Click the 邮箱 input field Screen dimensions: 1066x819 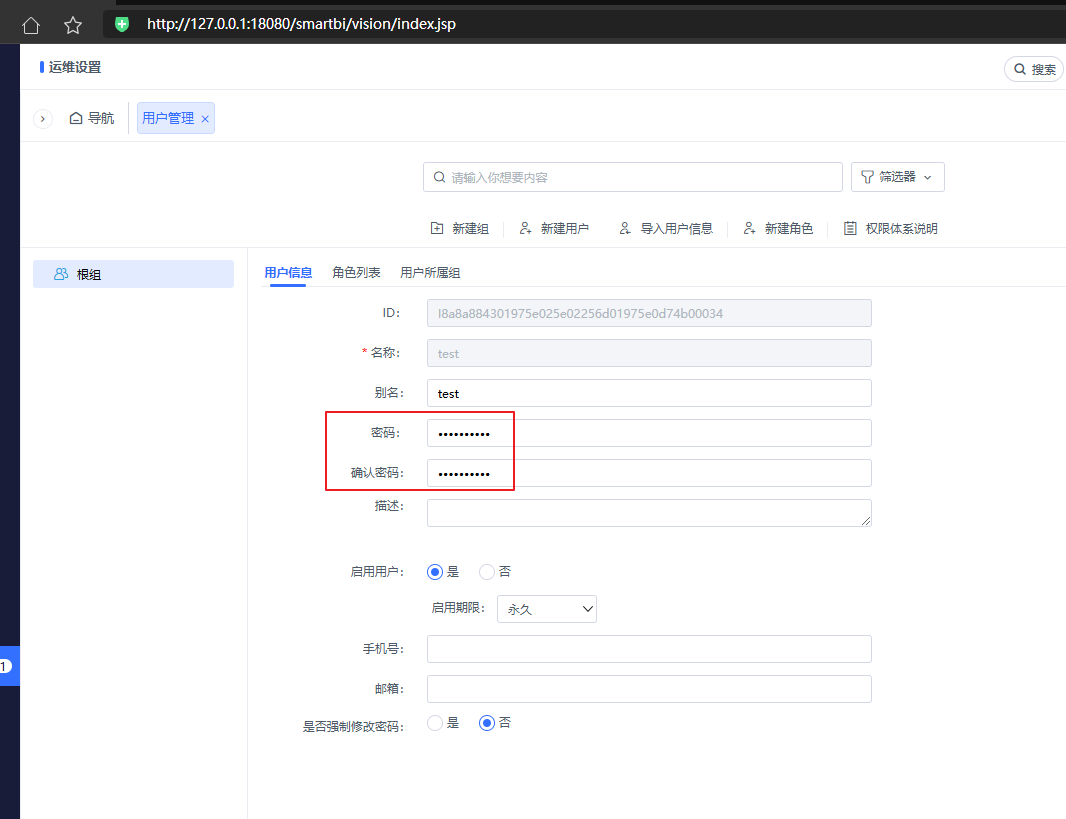tap(649, 689)
